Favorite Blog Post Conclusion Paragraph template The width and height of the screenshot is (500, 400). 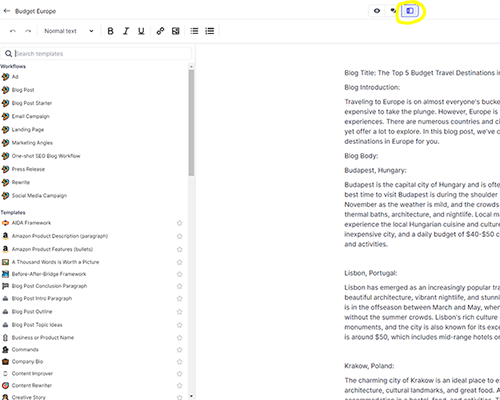click(180, 286)
